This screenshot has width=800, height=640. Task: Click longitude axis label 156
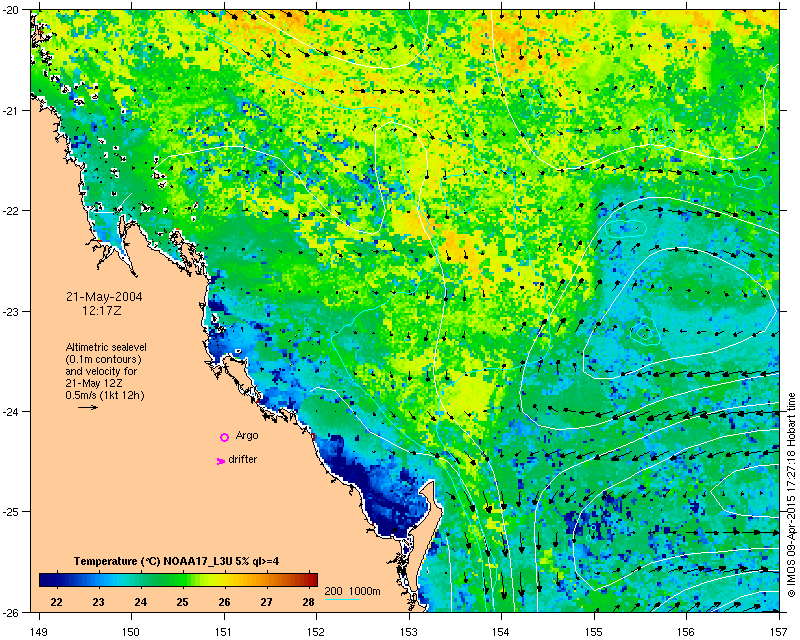(x=686, y=632)
